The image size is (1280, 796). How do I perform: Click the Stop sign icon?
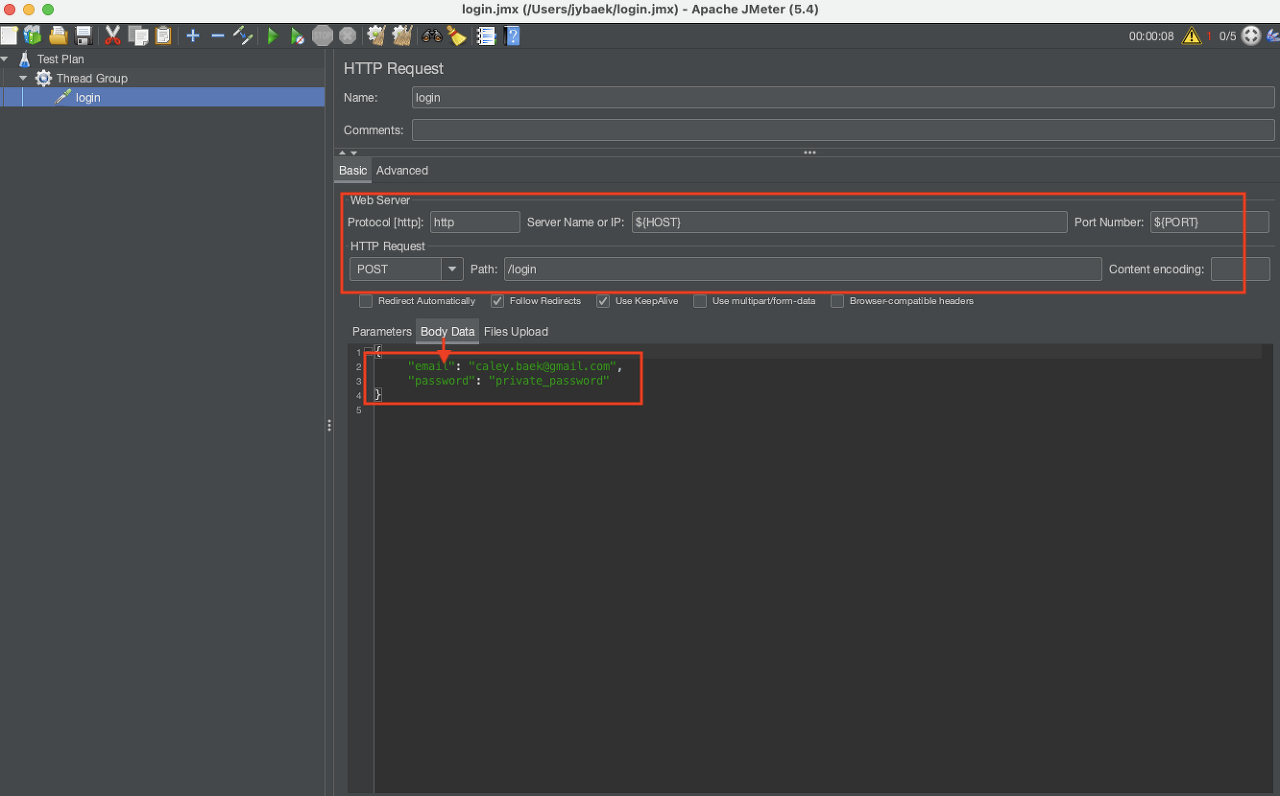point(322,36)
